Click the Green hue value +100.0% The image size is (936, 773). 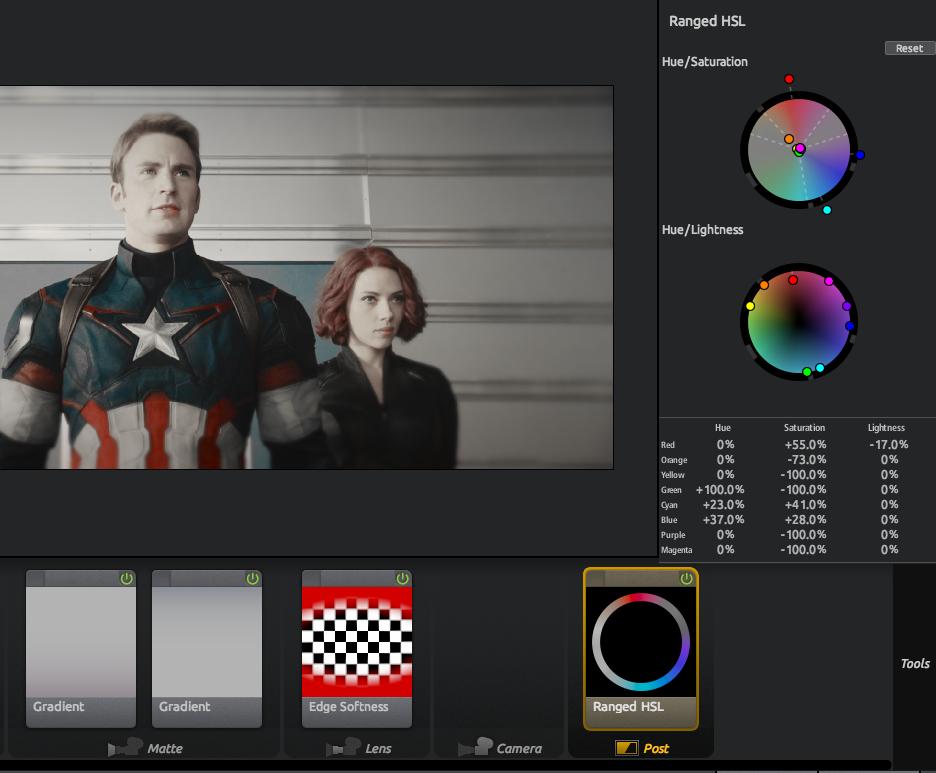pos(720,489)
